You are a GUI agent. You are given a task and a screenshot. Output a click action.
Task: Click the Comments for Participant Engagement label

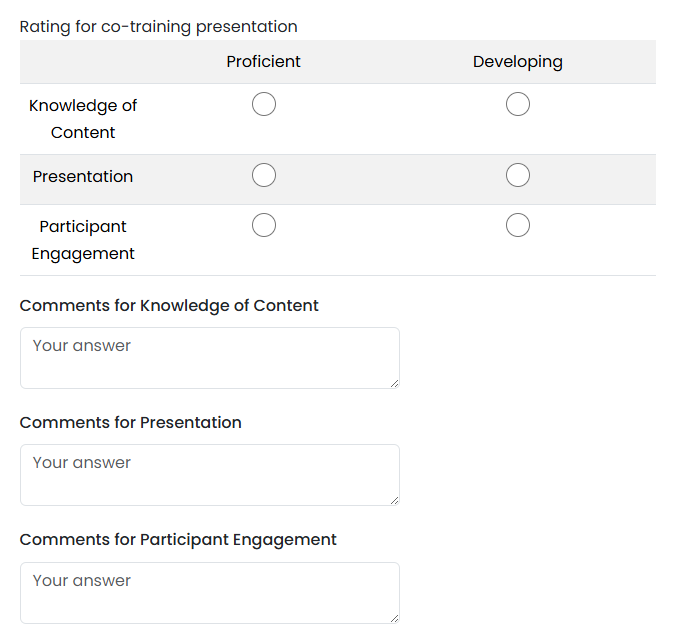click(178, 540)
